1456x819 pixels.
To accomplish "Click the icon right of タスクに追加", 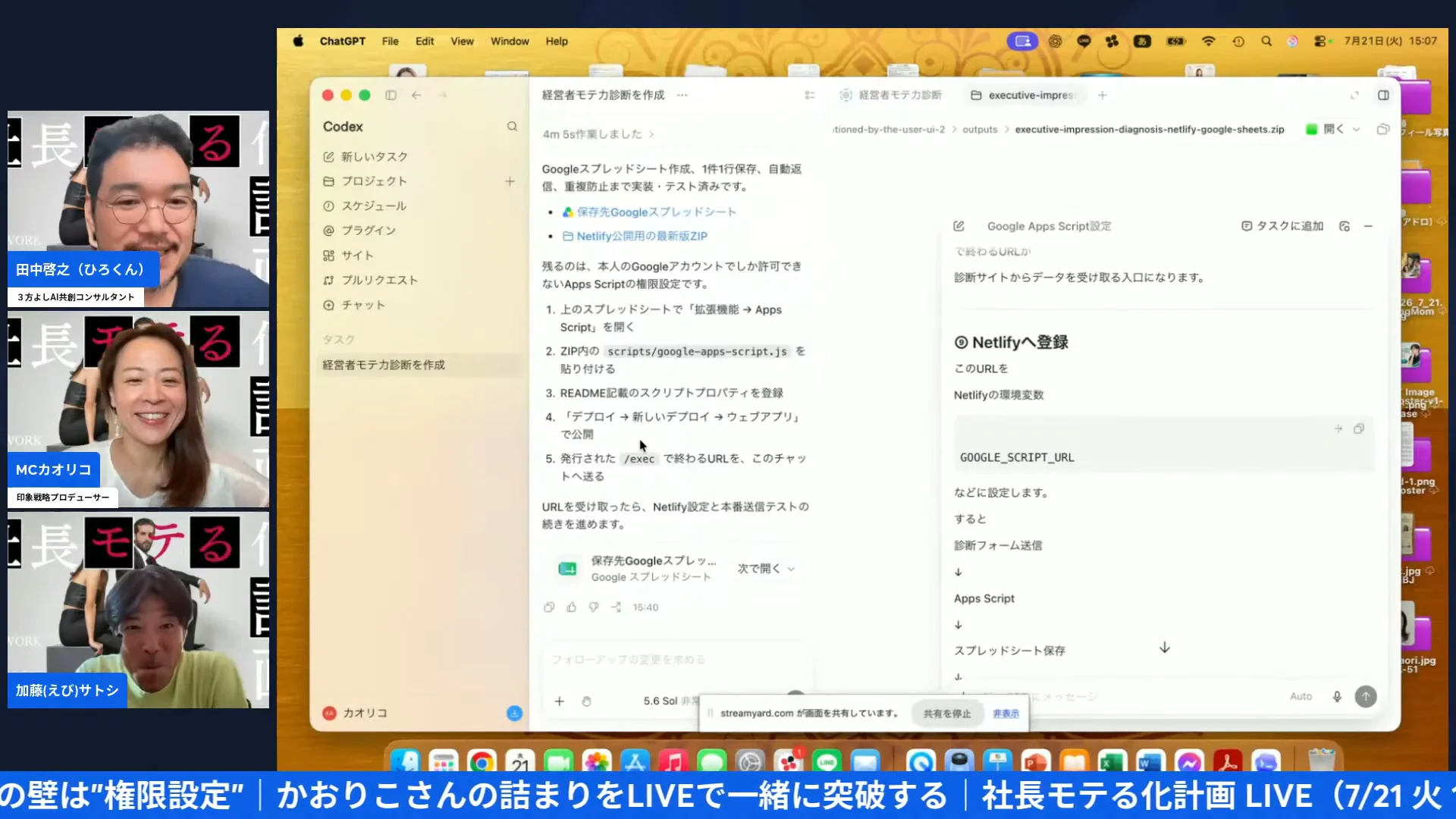I will pos(1345,226).
